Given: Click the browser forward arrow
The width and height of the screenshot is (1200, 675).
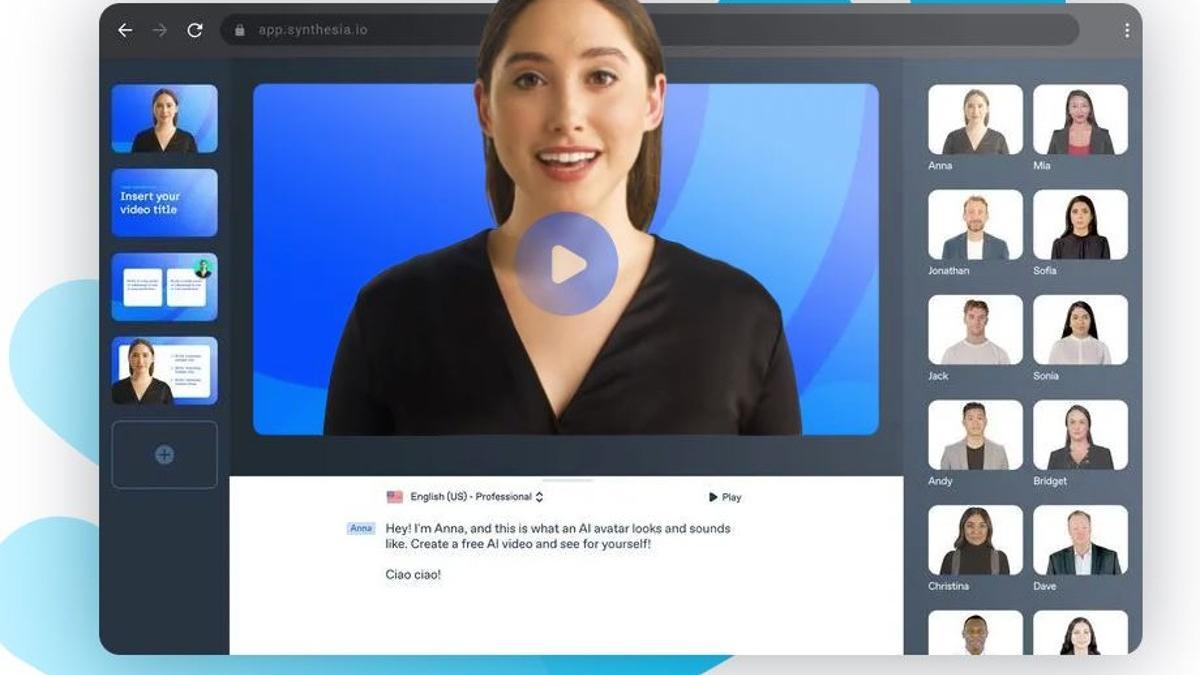Looking at the screenshot, I should click(160, 30).
